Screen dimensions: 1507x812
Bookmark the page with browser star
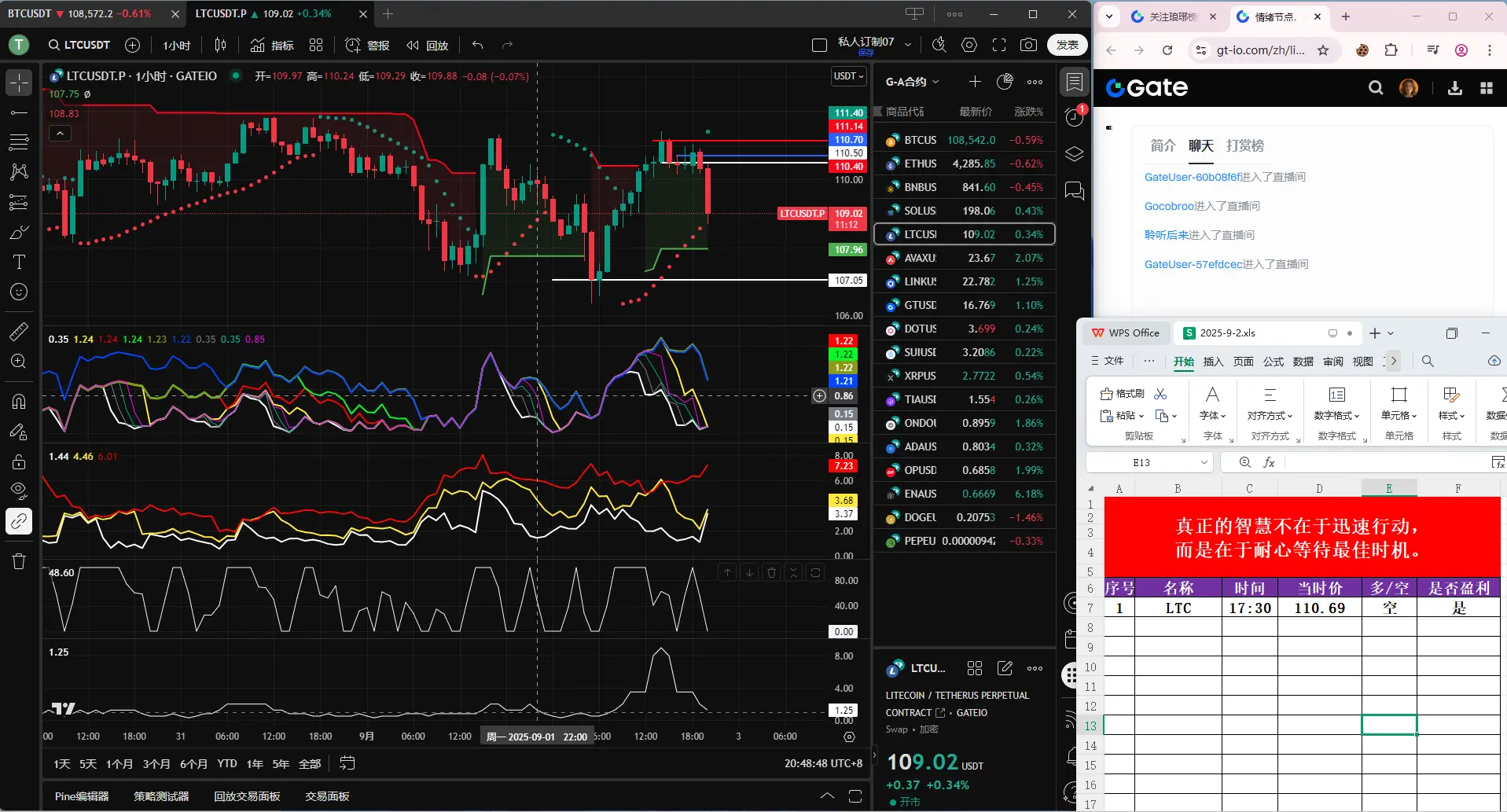point(1323,50)
